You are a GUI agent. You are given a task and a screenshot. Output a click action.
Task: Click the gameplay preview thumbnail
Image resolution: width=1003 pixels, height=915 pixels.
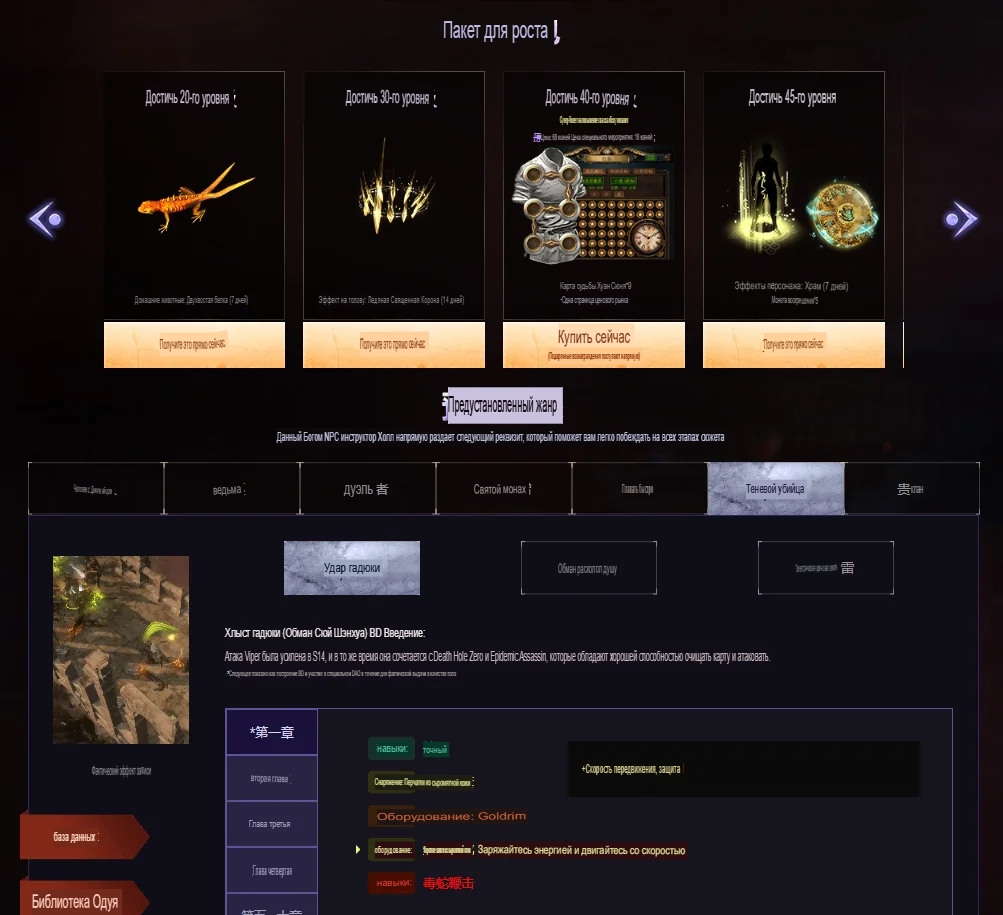pos(121,649)
